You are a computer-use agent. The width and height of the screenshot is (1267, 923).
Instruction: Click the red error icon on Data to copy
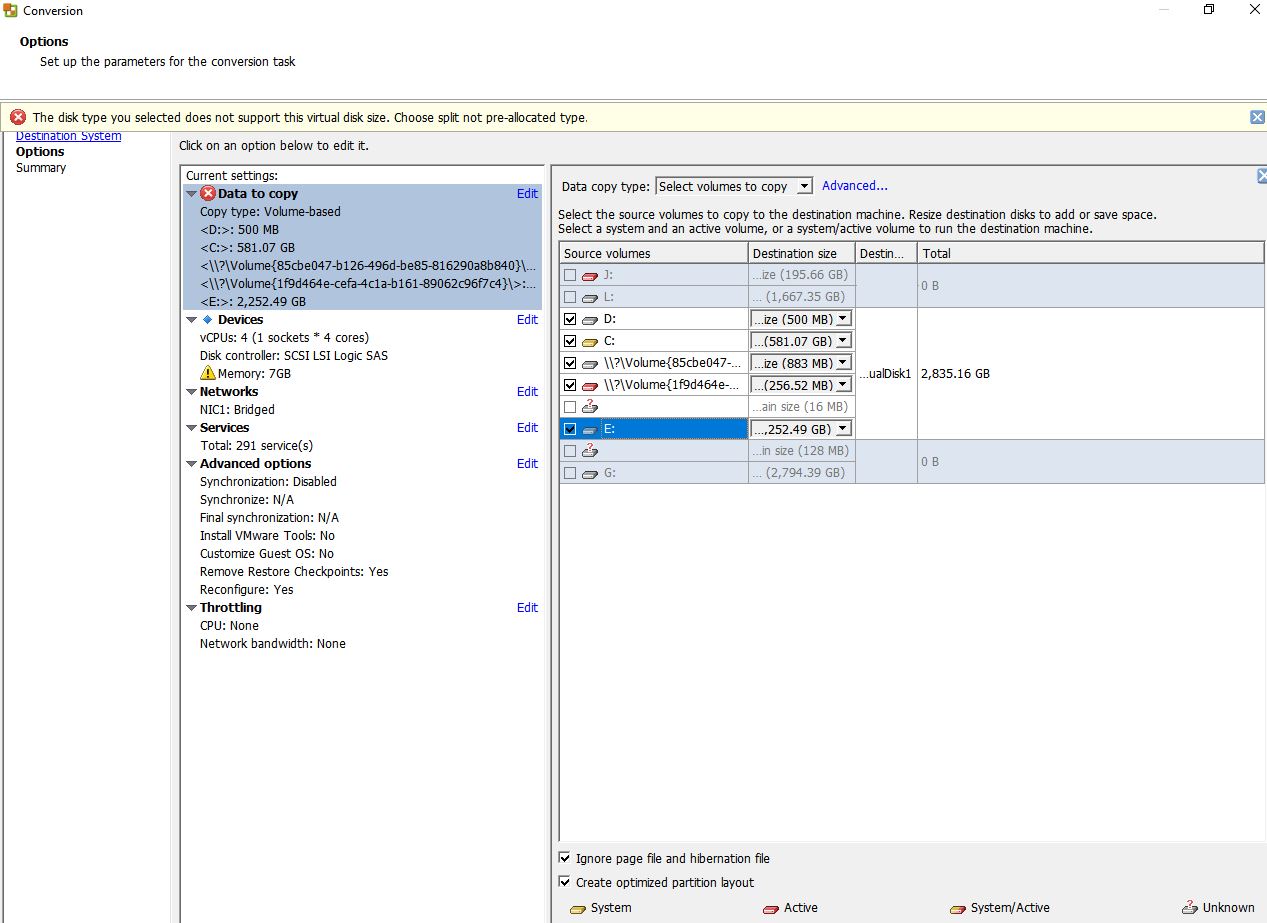click(208, 194)
